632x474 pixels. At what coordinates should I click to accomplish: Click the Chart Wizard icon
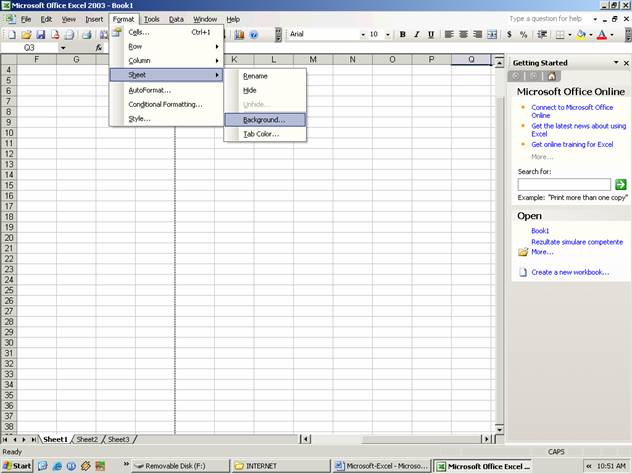click(239, 35)
